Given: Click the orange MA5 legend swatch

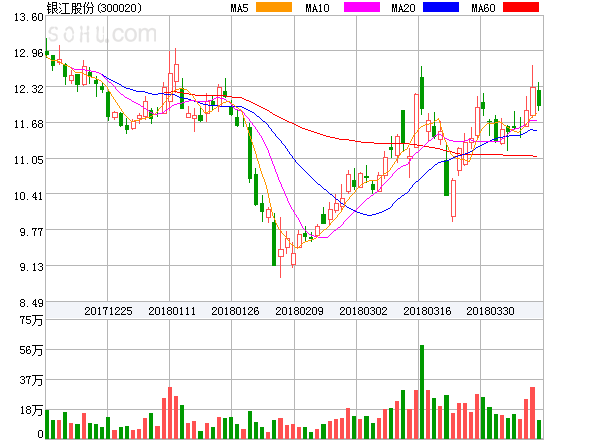Looking at the screenshot, I should click(x=274, y=7).
